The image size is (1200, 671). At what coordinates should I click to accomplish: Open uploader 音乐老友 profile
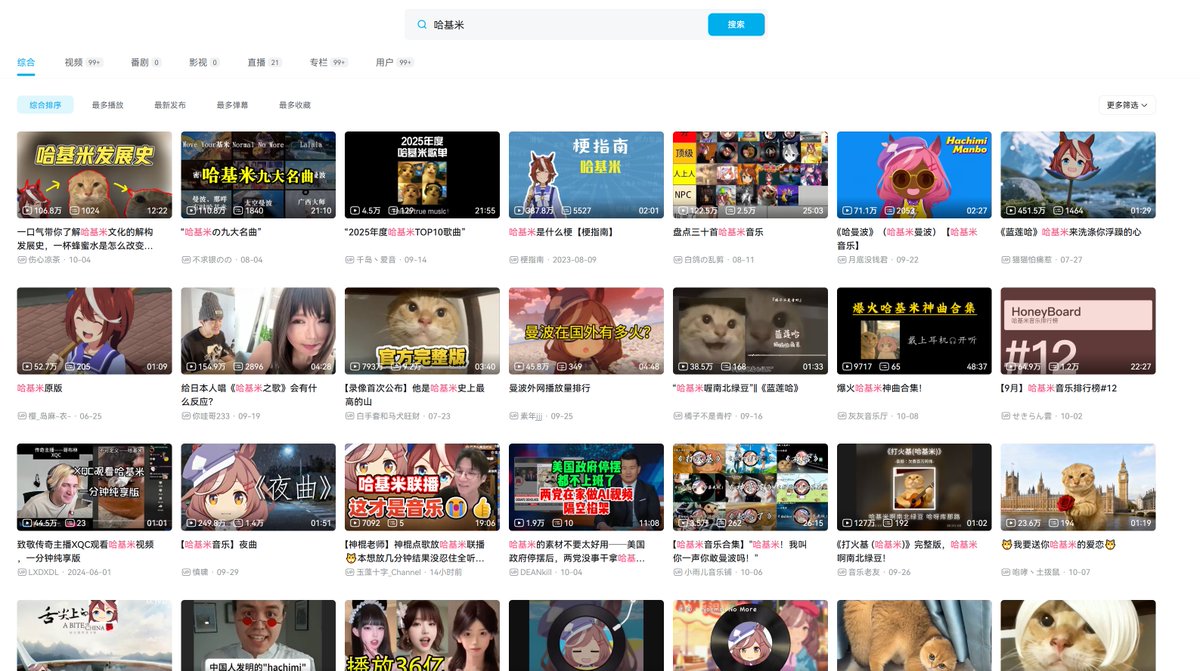tap(865, 571)
